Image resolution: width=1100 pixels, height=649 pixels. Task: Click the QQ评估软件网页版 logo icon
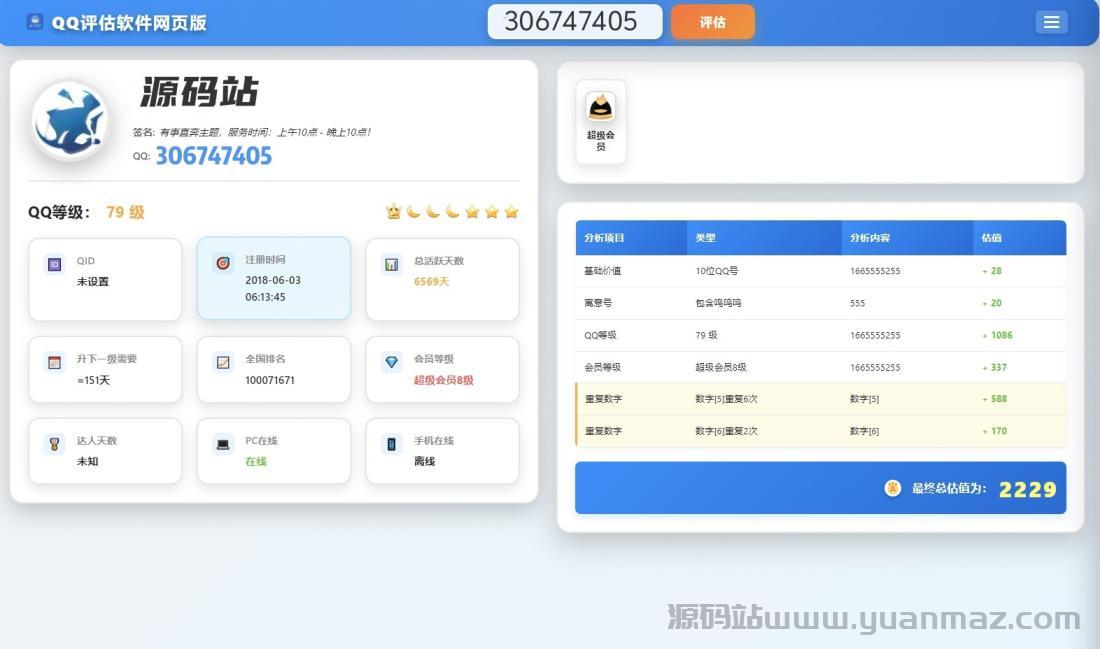click(x=34, y=22)
